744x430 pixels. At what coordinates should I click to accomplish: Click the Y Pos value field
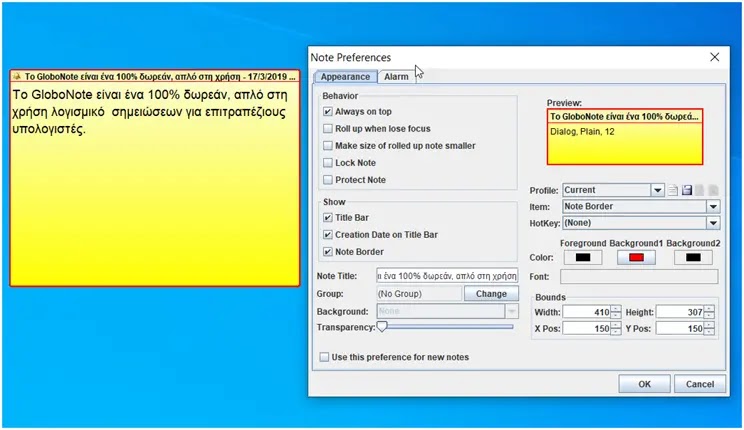[680, 328]
